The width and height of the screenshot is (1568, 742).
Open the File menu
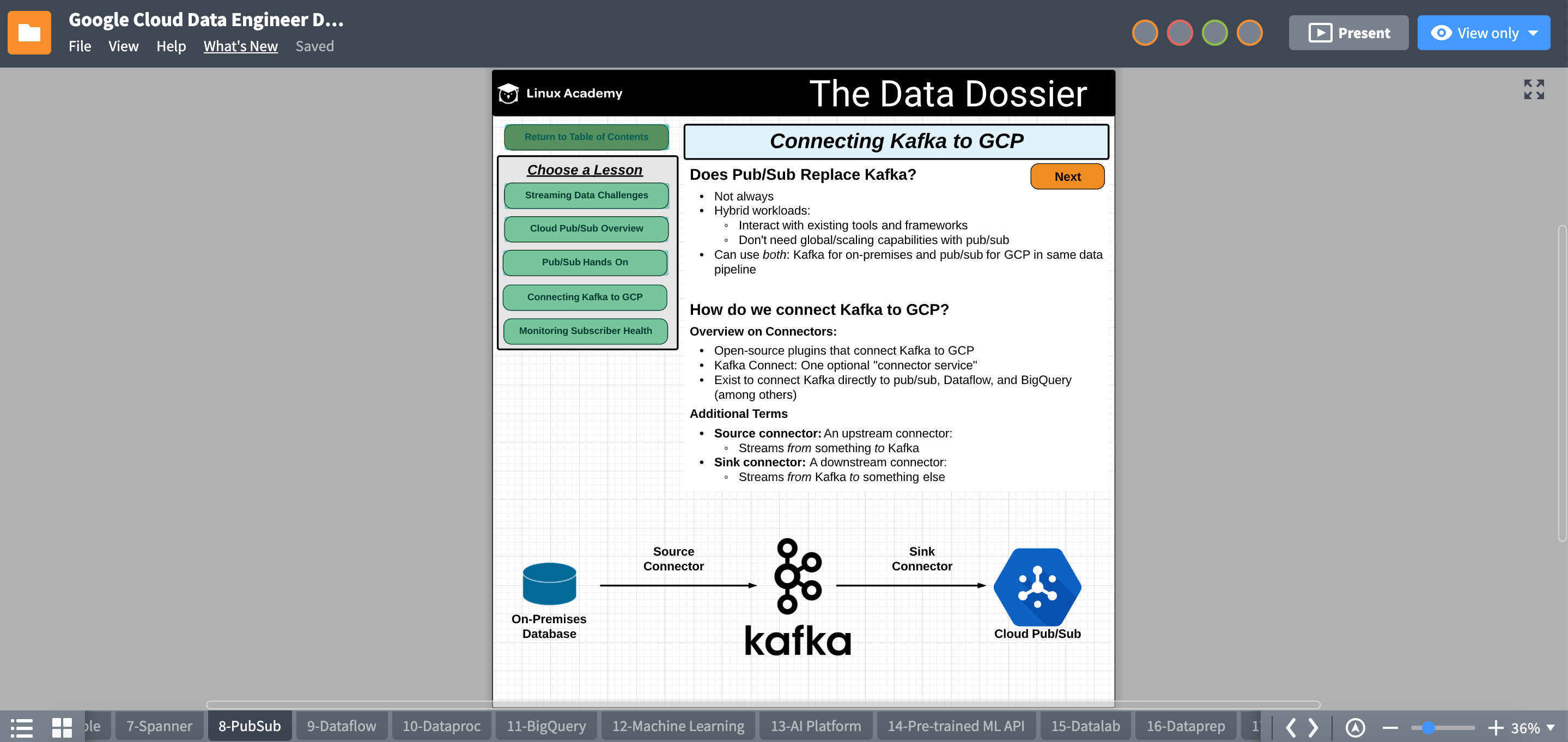[x=80, y=45]
